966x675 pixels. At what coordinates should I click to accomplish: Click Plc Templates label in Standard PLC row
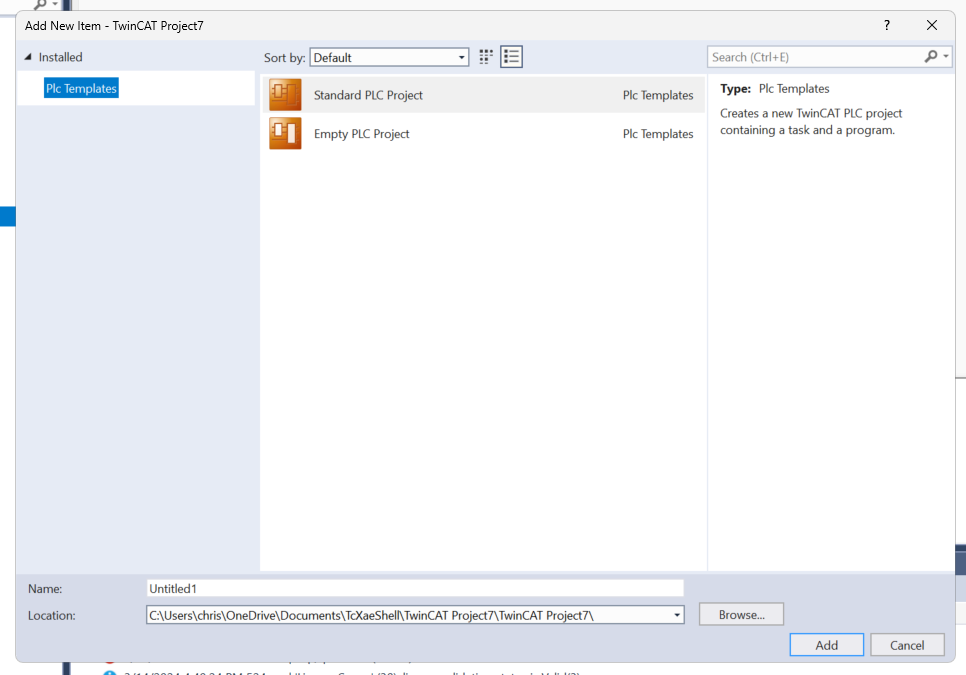(x=657, y=95)
